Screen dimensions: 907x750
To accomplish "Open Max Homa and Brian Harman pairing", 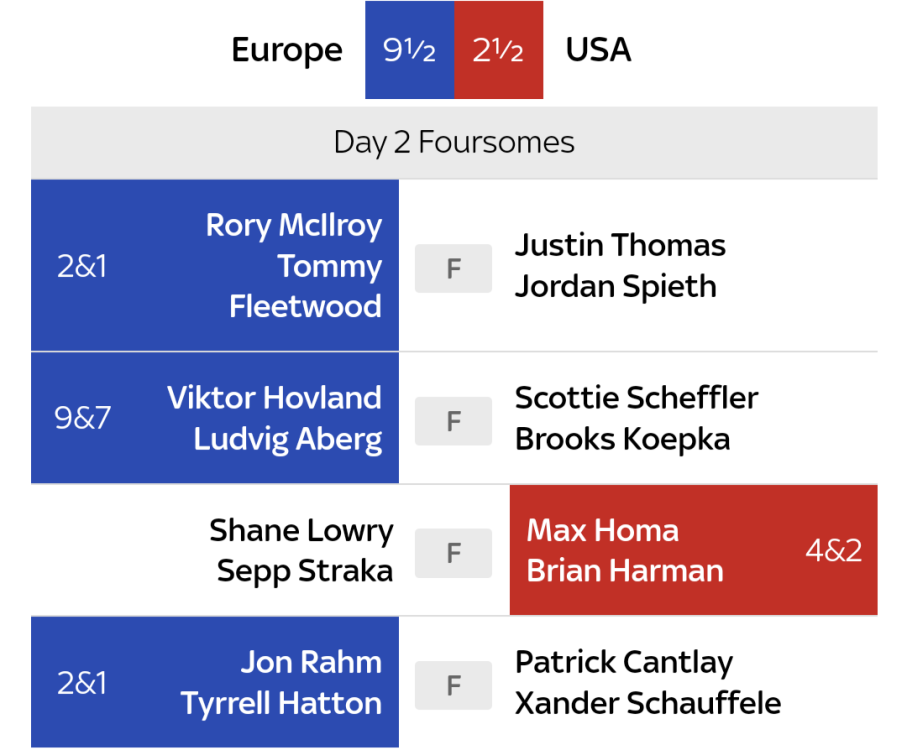I will pos(624,550).
